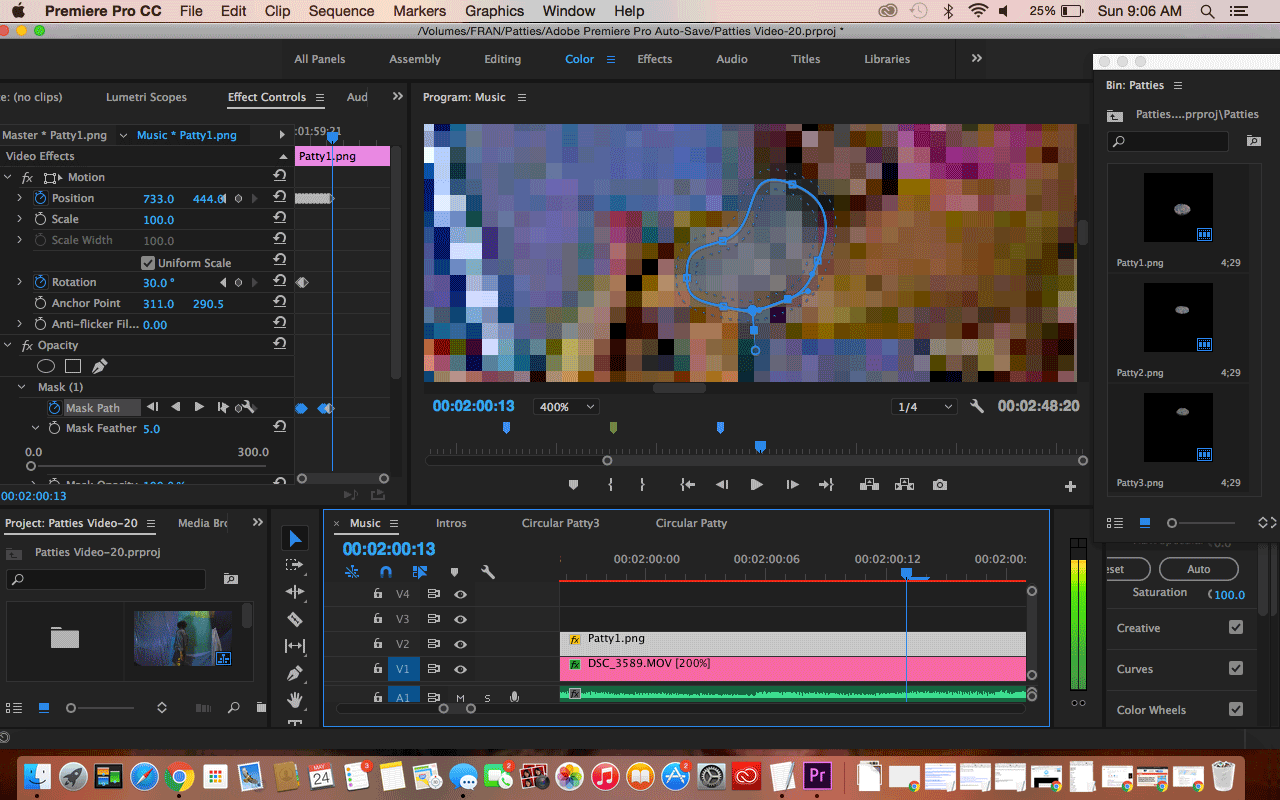Toggle the Curves section checkbox in Lumetri

click(1236, 668)
